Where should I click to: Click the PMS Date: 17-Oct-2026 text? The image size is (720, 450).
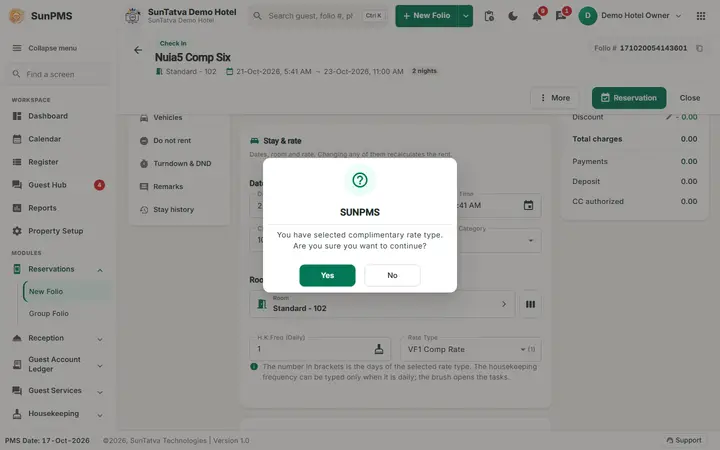47,440
